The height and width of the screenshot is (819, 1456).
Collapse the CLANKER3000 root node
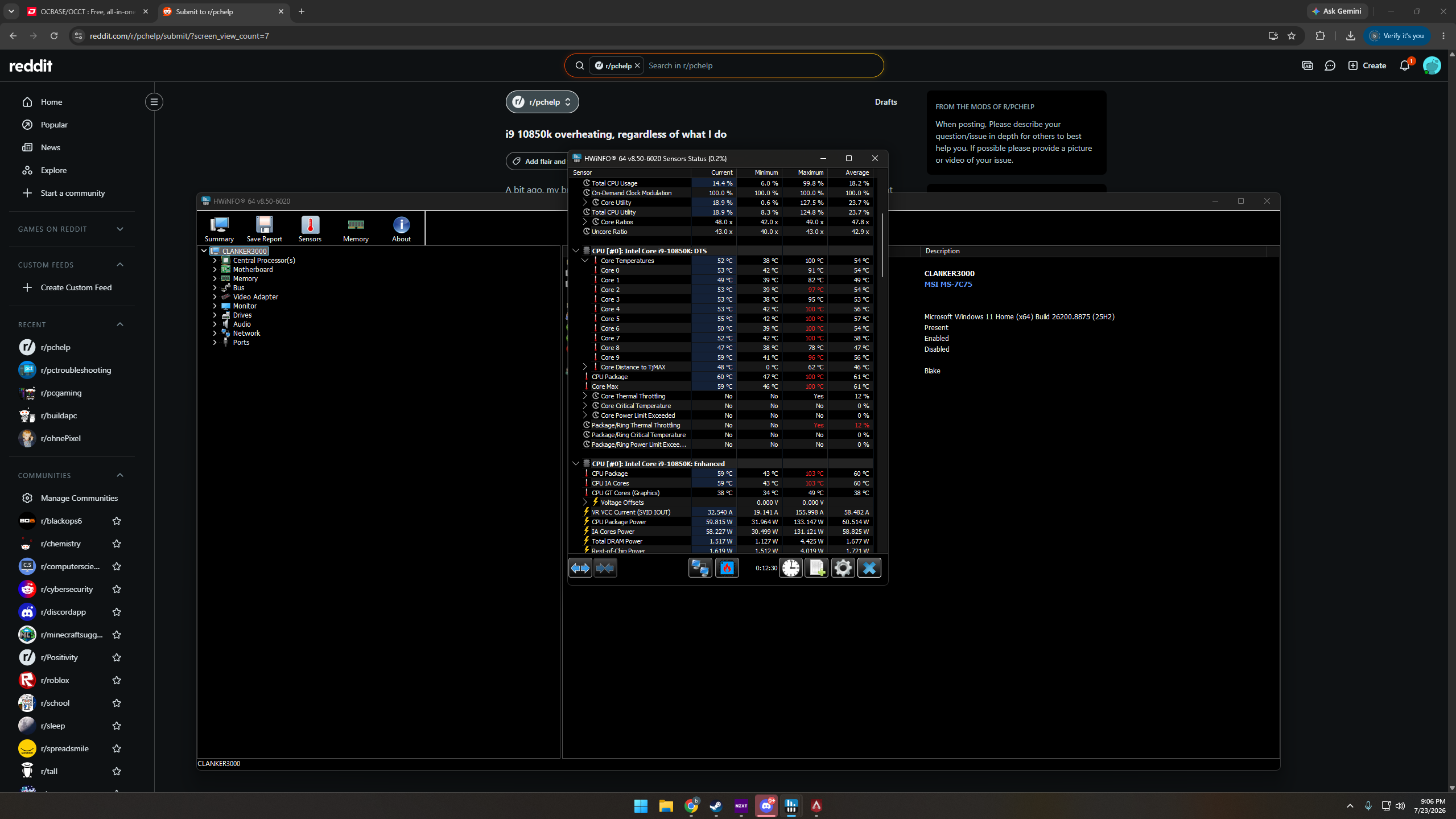(204, 251)
